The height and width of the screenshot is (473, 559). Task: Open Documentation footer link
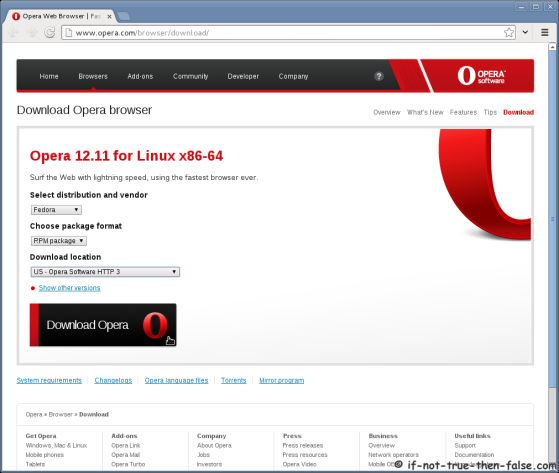tap(474, 455)
